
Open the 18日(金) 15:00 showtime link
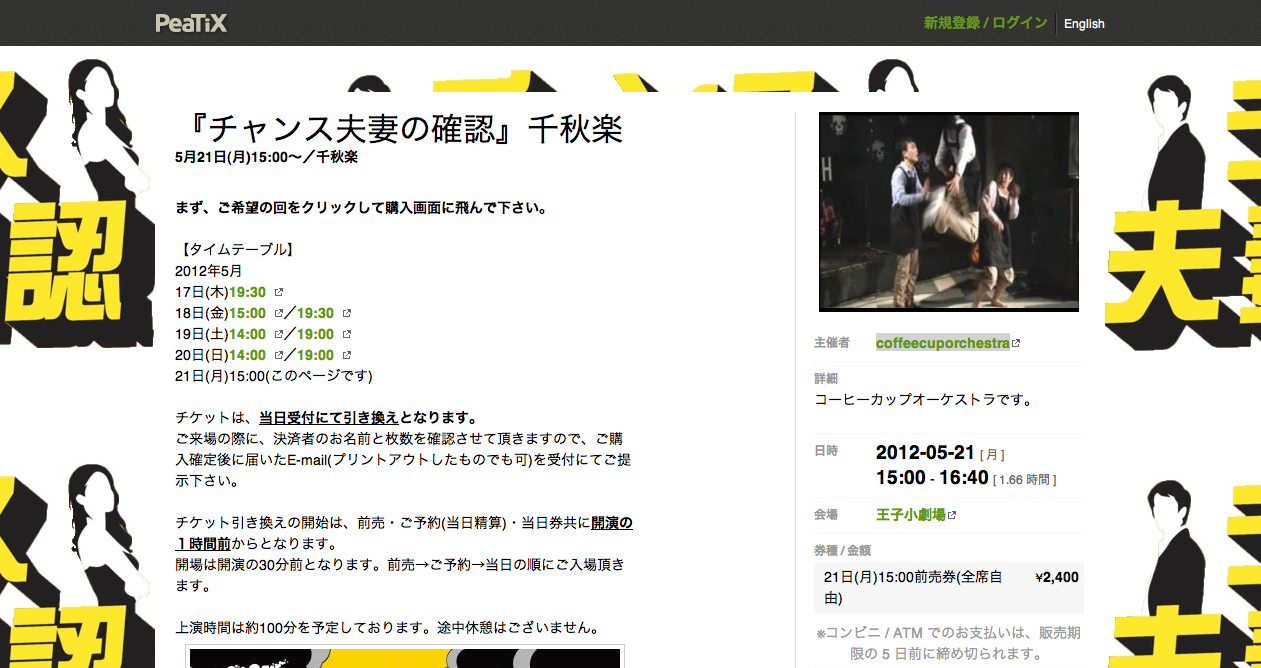tap(247, 313)
